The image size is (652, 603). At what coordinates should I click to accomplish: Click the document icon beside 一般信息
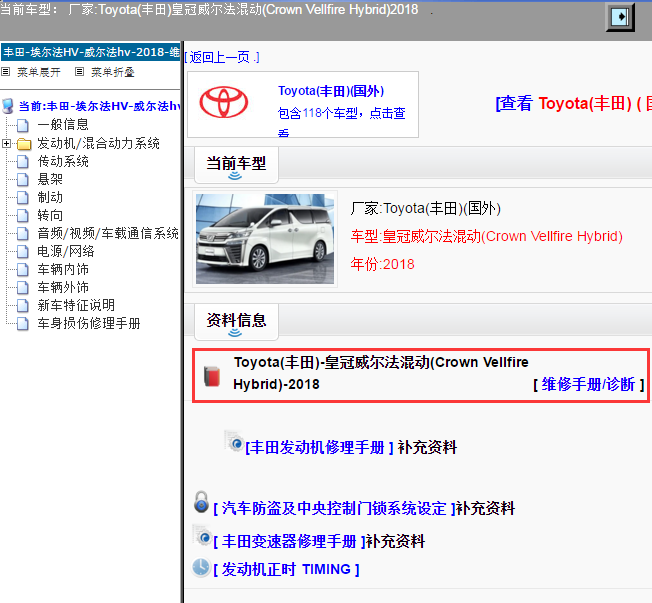[x=23, y=125]
